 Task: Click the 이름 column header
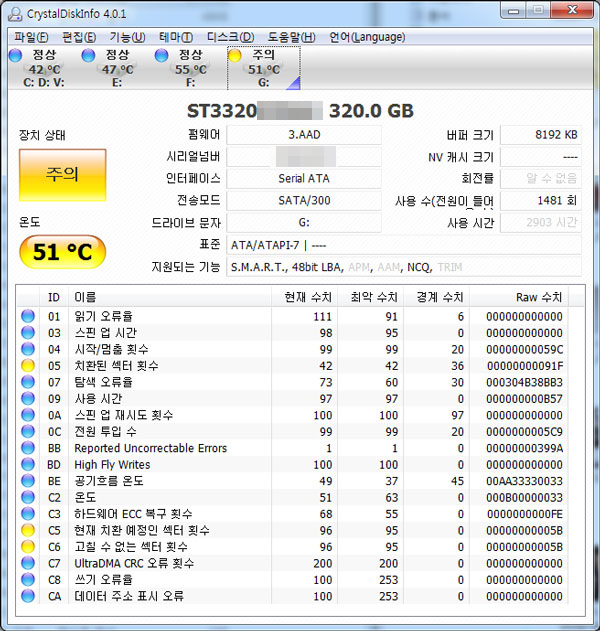pos(170,297)
